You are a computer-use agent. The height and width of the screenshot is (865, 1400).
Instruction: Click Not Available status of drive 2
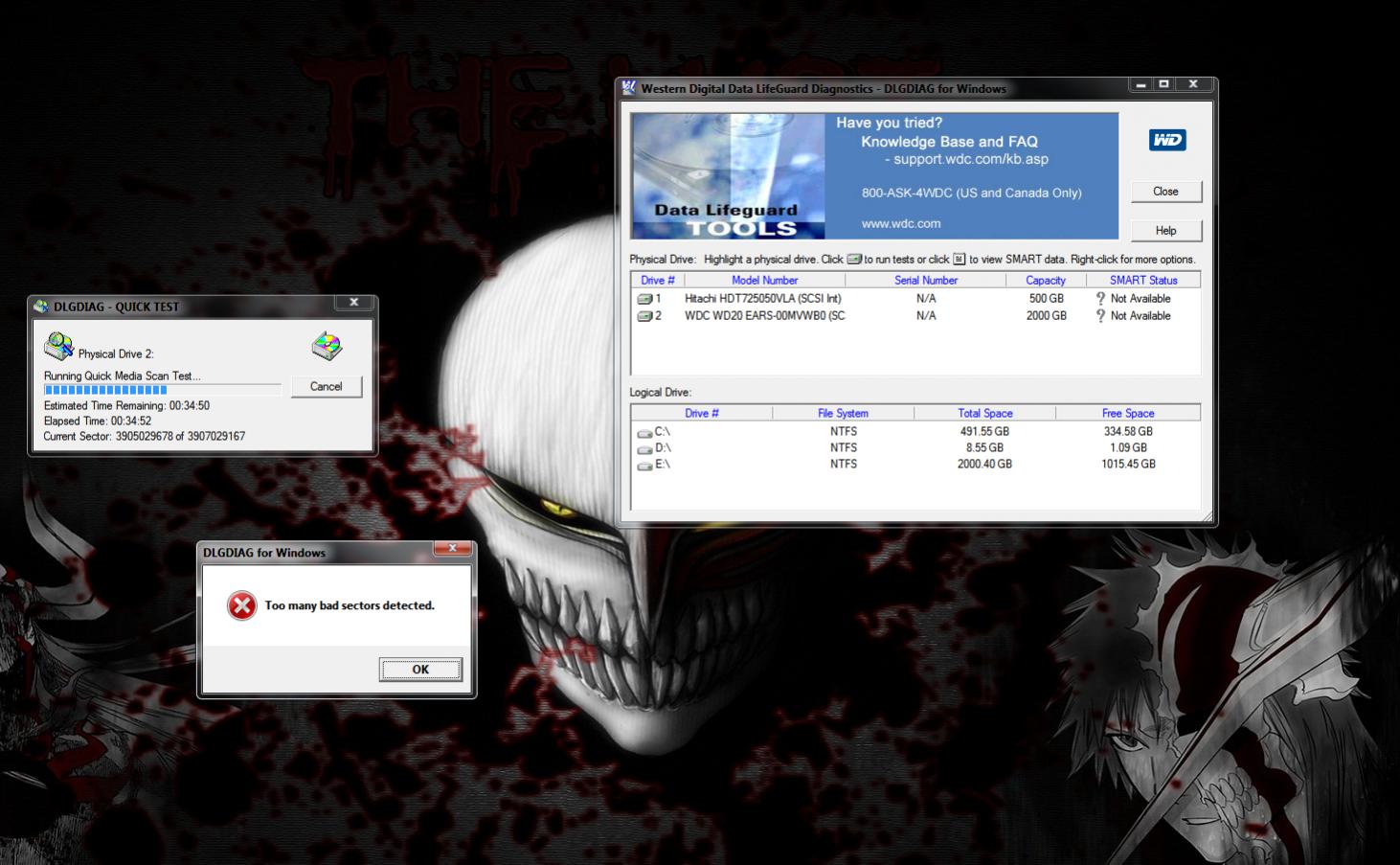coord(1140,316)
